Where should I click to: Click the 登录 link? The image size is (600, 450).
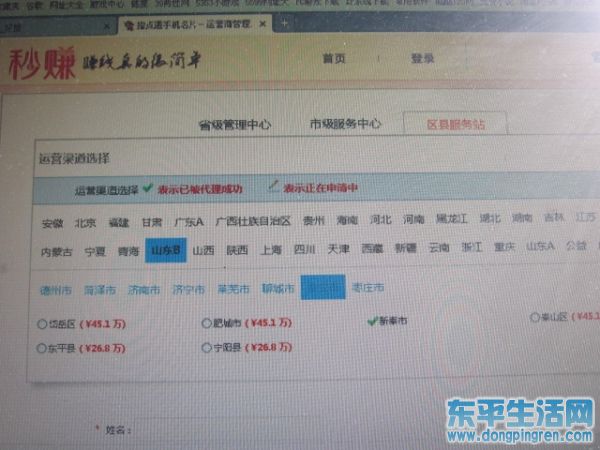click(x=422, y=59)
